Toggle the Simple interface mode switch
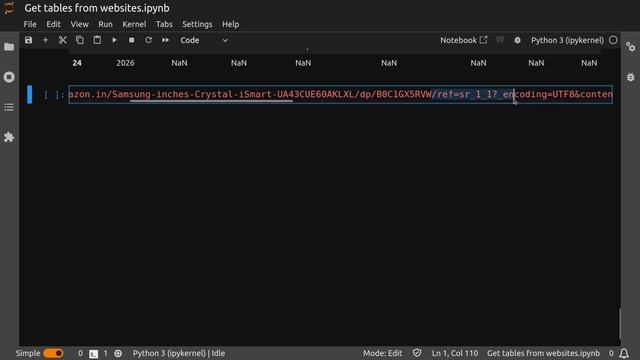 coord(53,353)
